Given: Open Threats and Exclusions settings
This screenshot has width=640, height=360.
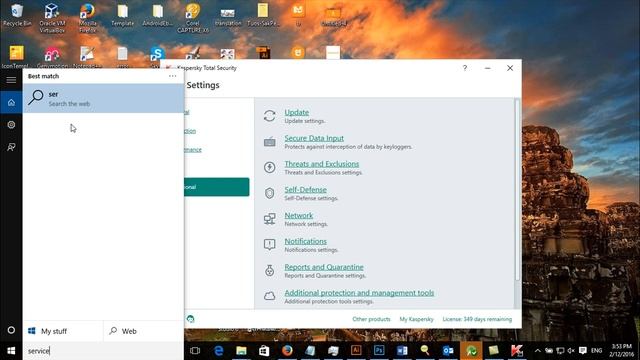Looking at the screenshot, I should tap(322, 164).
